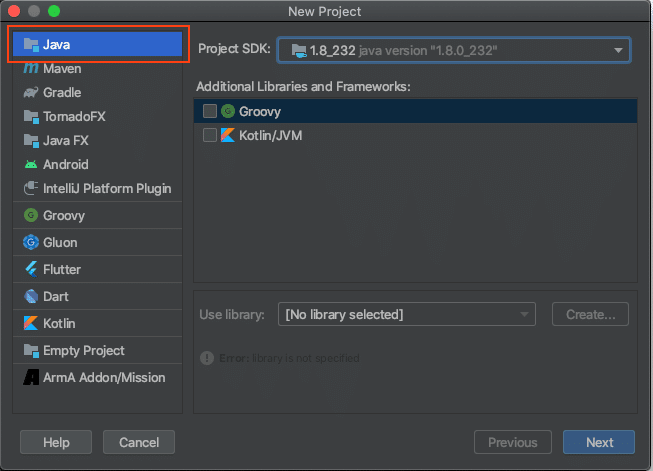Click the Flutter logo icon
653x471 pixels.
coord(31,269)
